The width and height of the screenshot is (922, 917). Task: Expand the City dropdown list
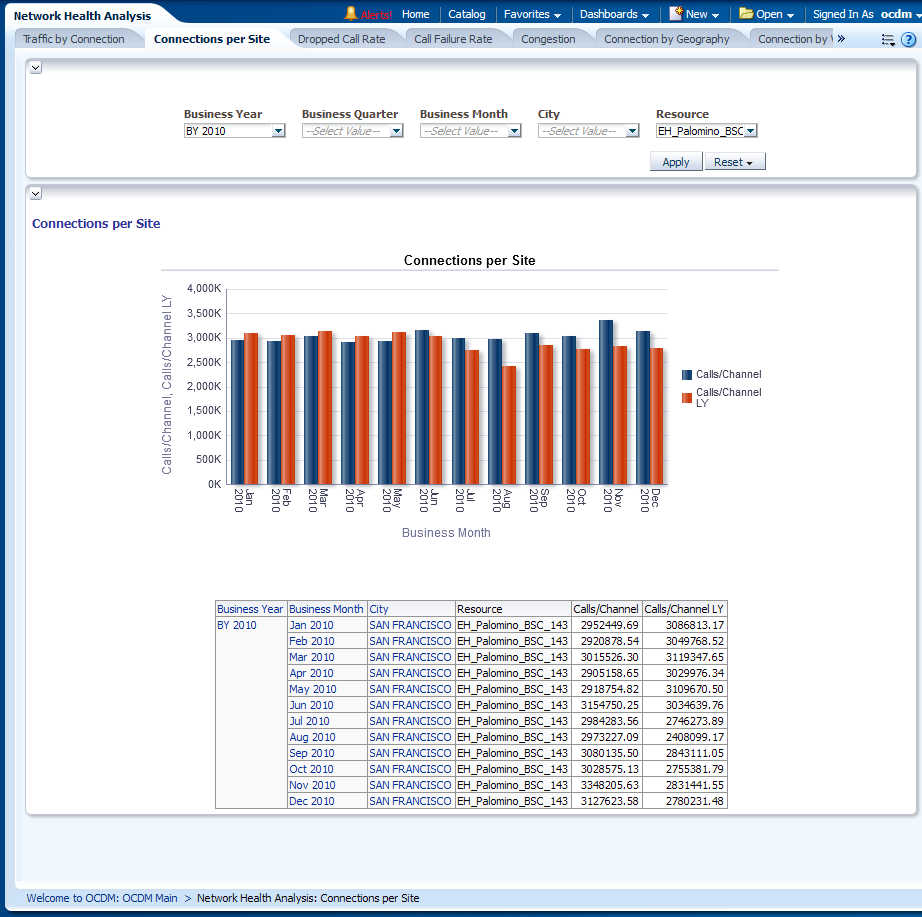click(632, 131)
